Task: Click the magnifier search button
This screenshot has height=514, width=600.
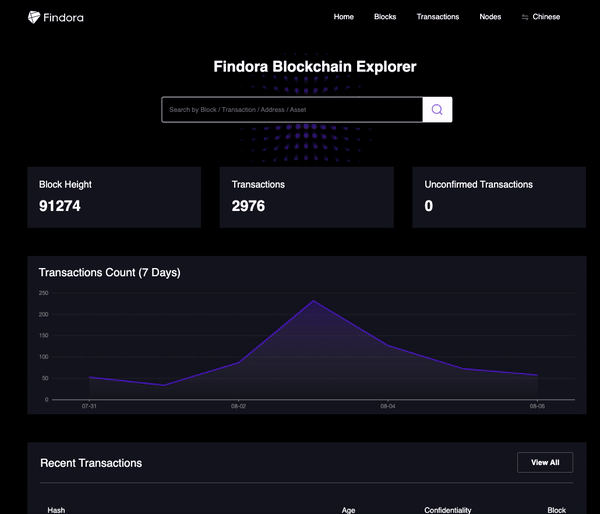Action: point(437,110)
